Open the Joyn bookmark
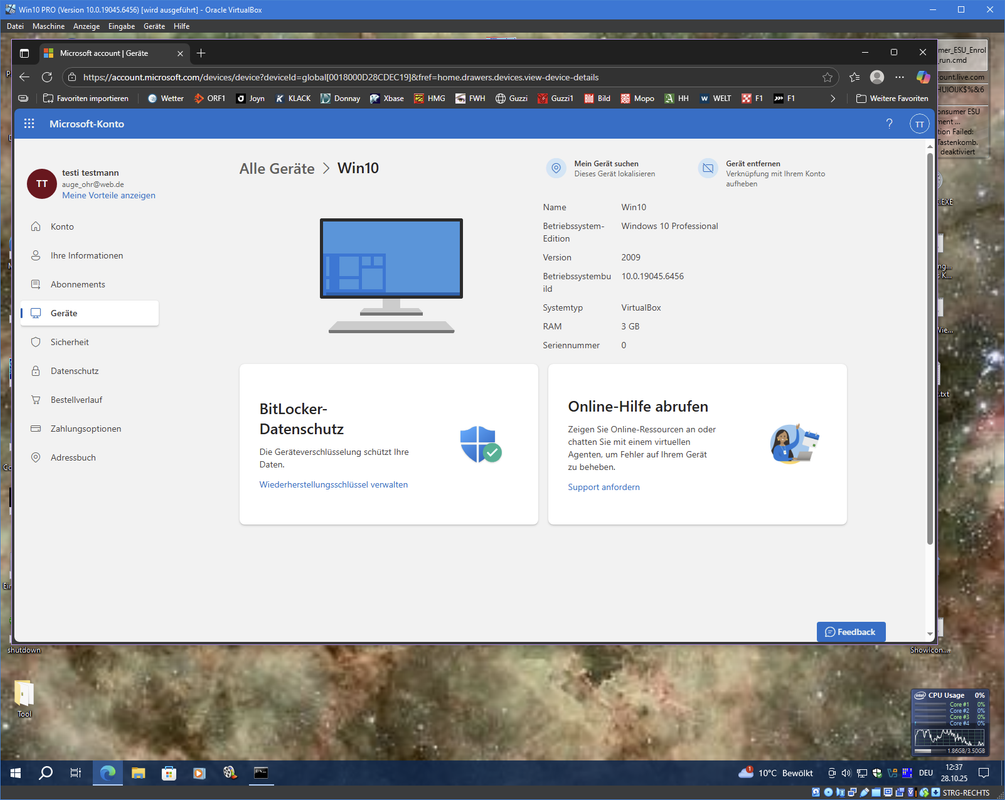This screenshot has width=1005, height=800. pyautogui.click(x=250, y=98)
